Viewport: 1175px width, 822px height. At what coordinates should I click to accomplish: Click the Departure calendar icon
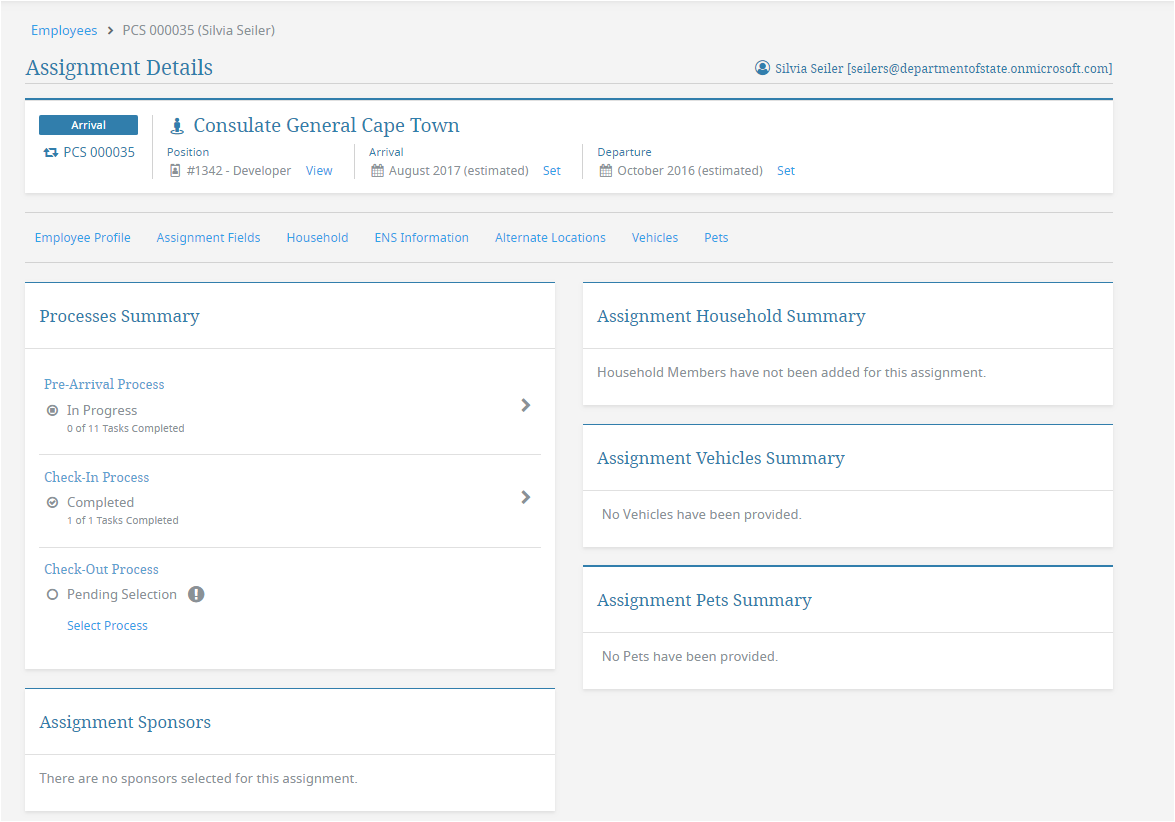click(605, 171)
